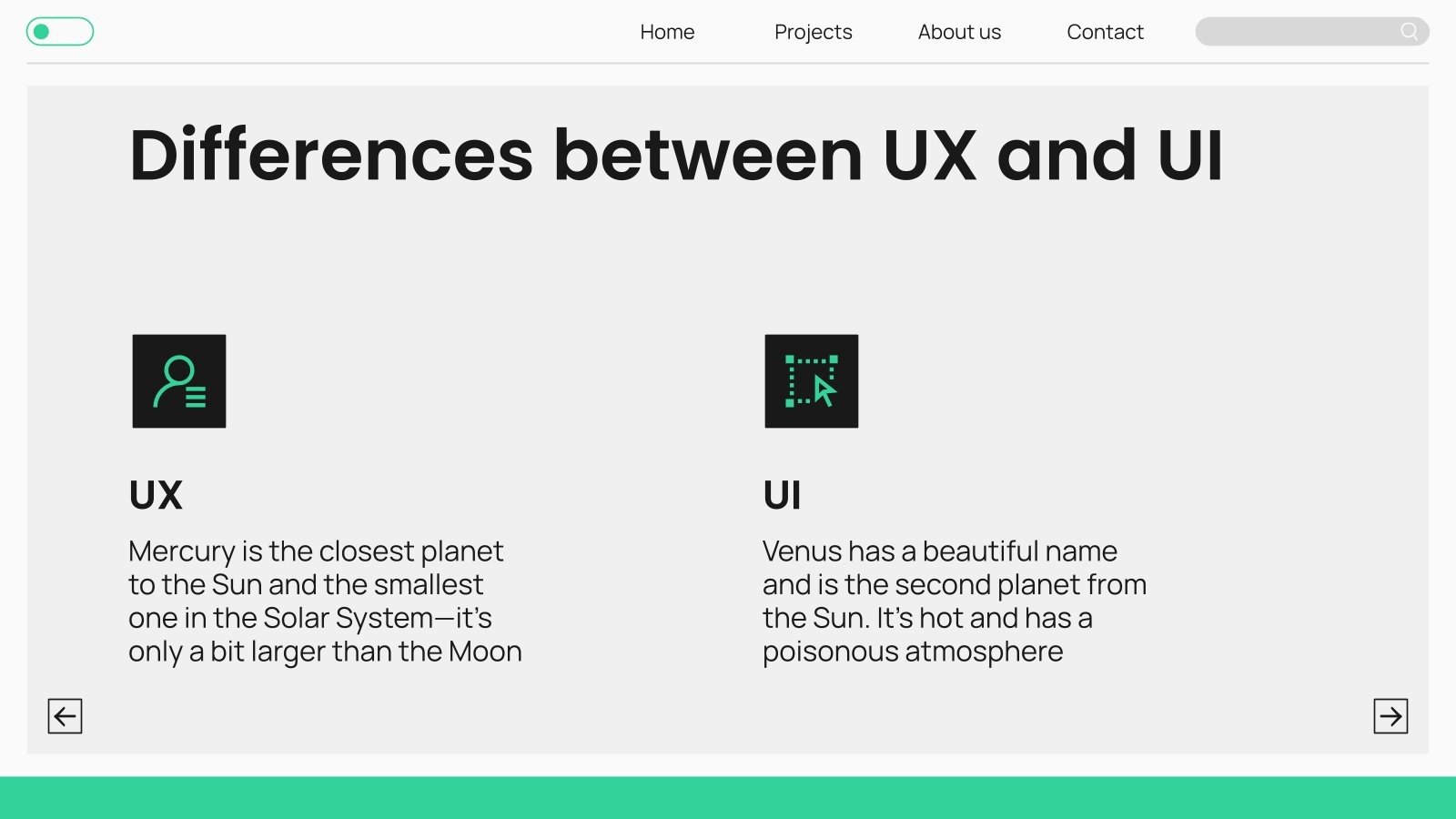The height and width of the screenshot is (819, 1456).
Task: Click the UI cursor selection icon
Action: (x=812, y=381)
